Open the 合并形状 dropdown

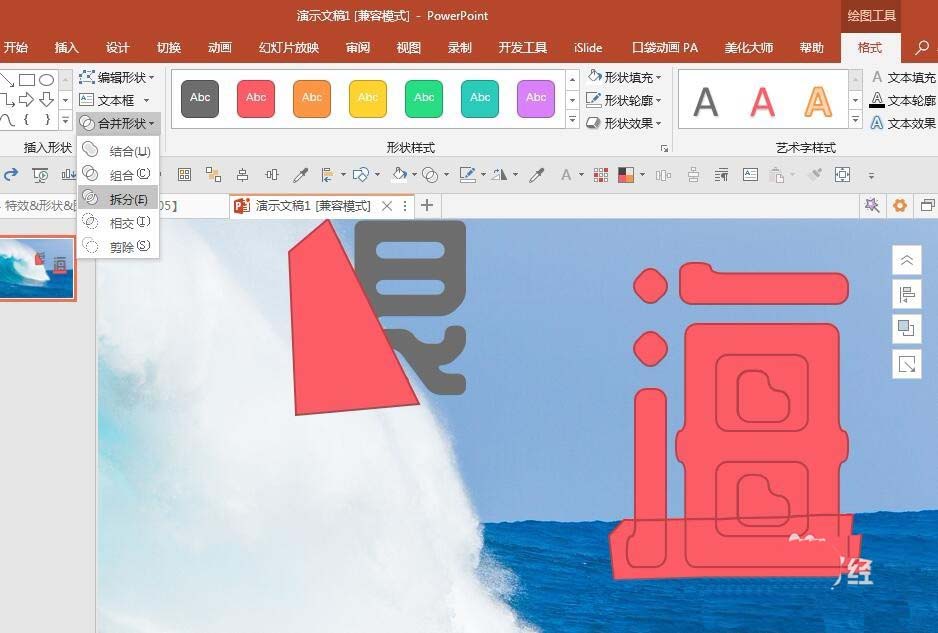[118, 123]
